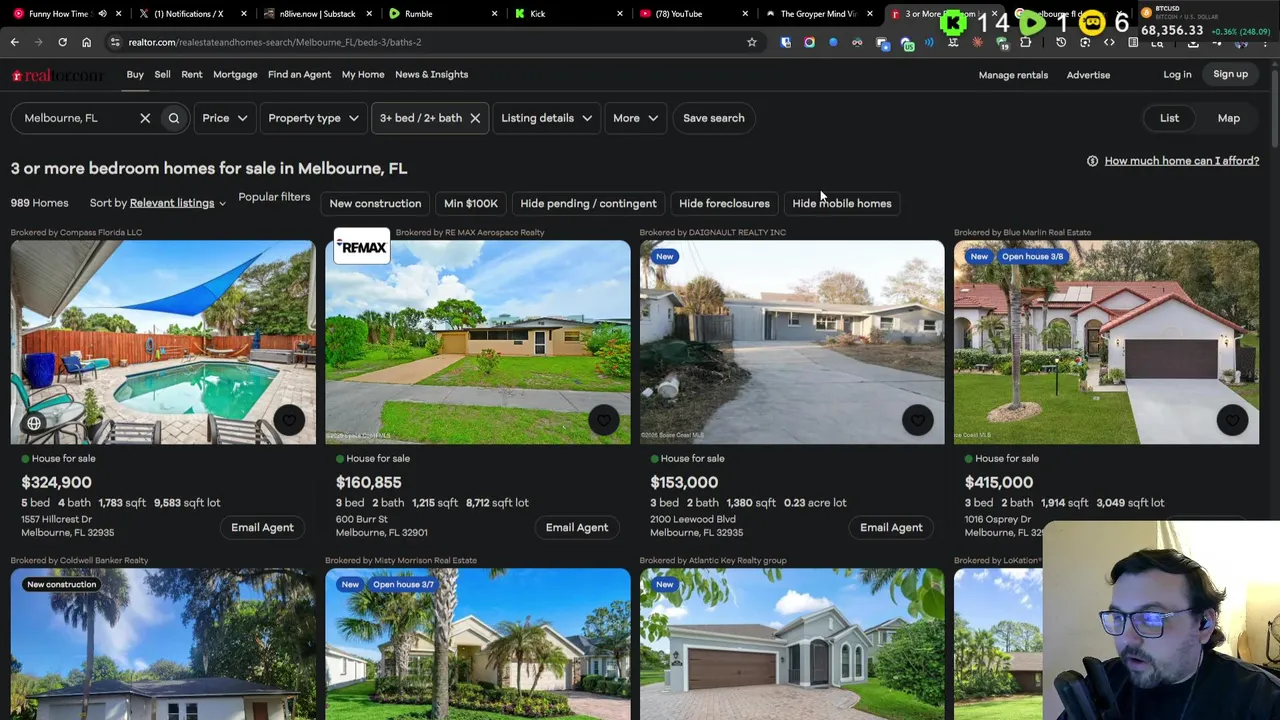Switch to List view
Screen dimensions: 1280x720
click(1169, 118)
